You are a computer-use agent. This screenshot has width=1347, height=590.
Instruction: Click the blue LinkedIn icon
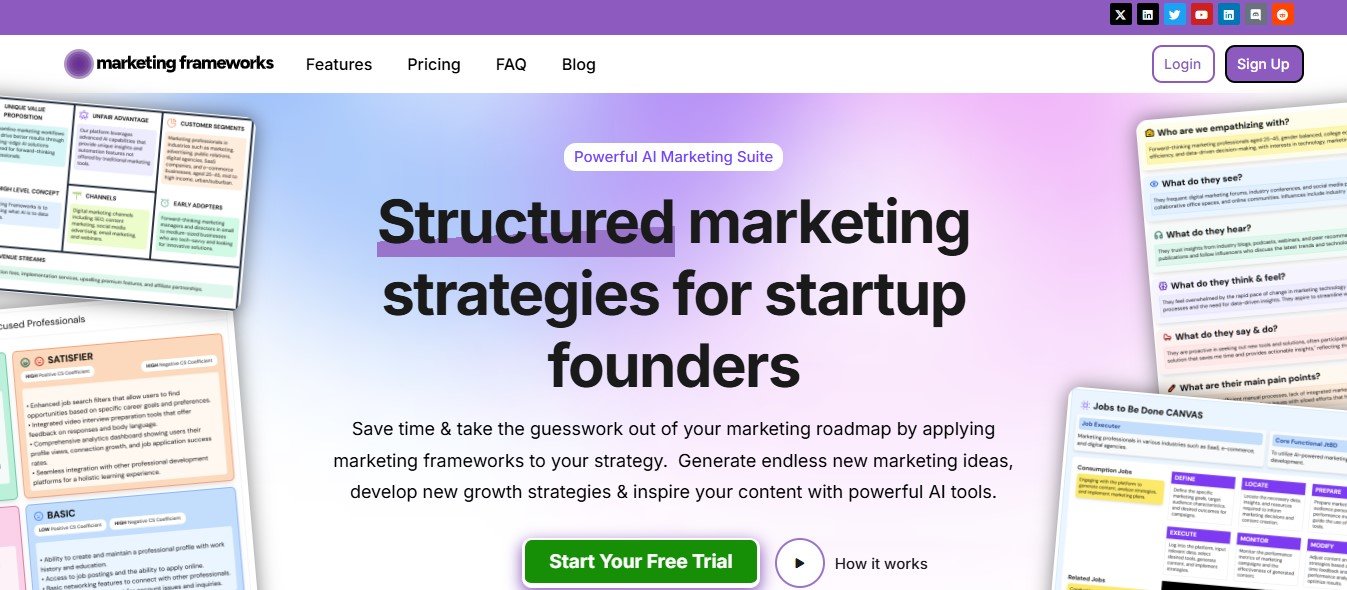pos(1229,15)
